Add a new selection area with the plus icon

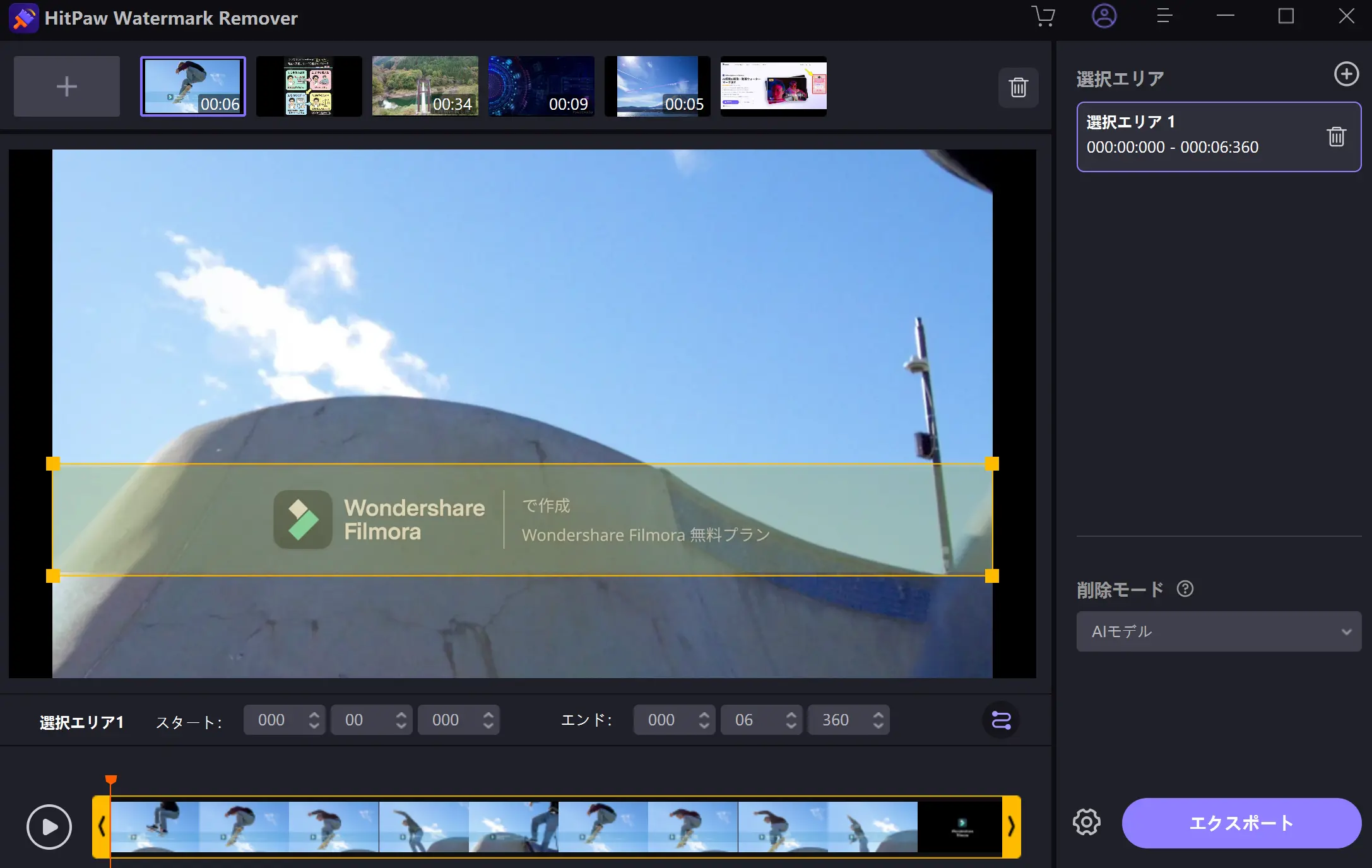pyautogui.click(x=1347, y=74)
